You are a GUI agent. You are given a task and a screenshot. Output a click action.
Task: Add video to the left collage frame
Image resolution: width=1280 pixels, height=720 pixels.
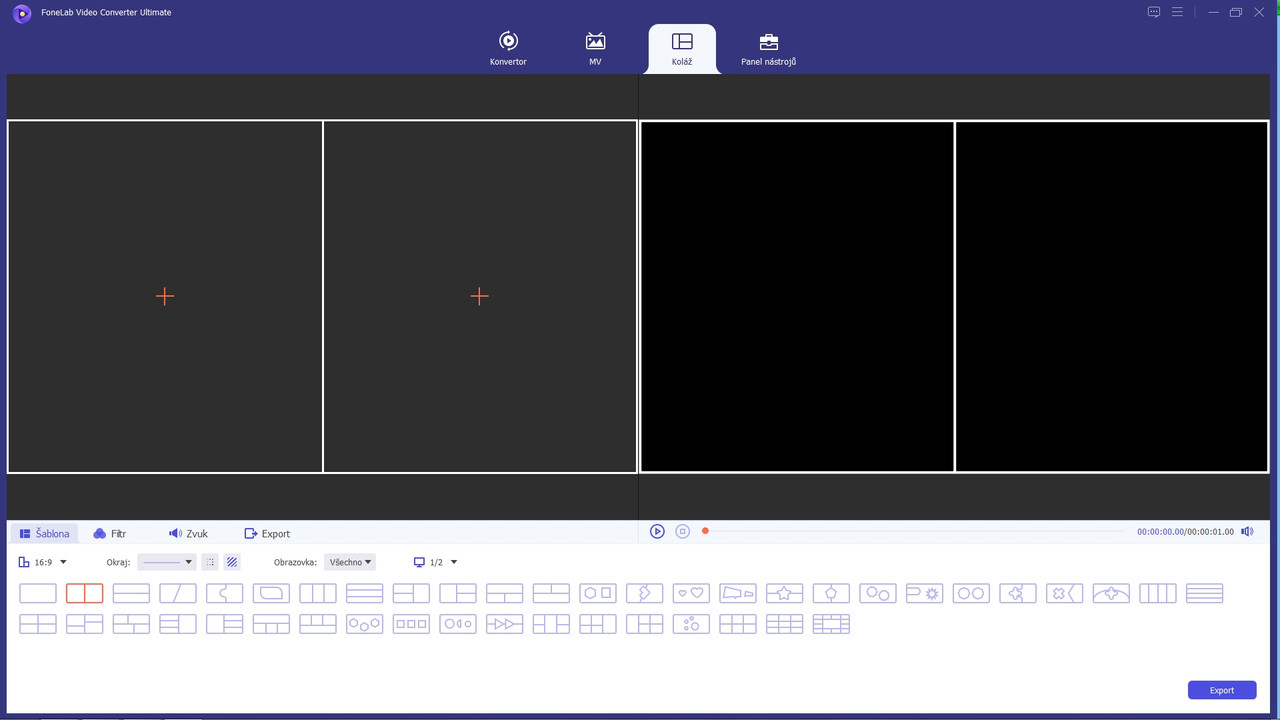pyautogui.click(x=165, y=296)
